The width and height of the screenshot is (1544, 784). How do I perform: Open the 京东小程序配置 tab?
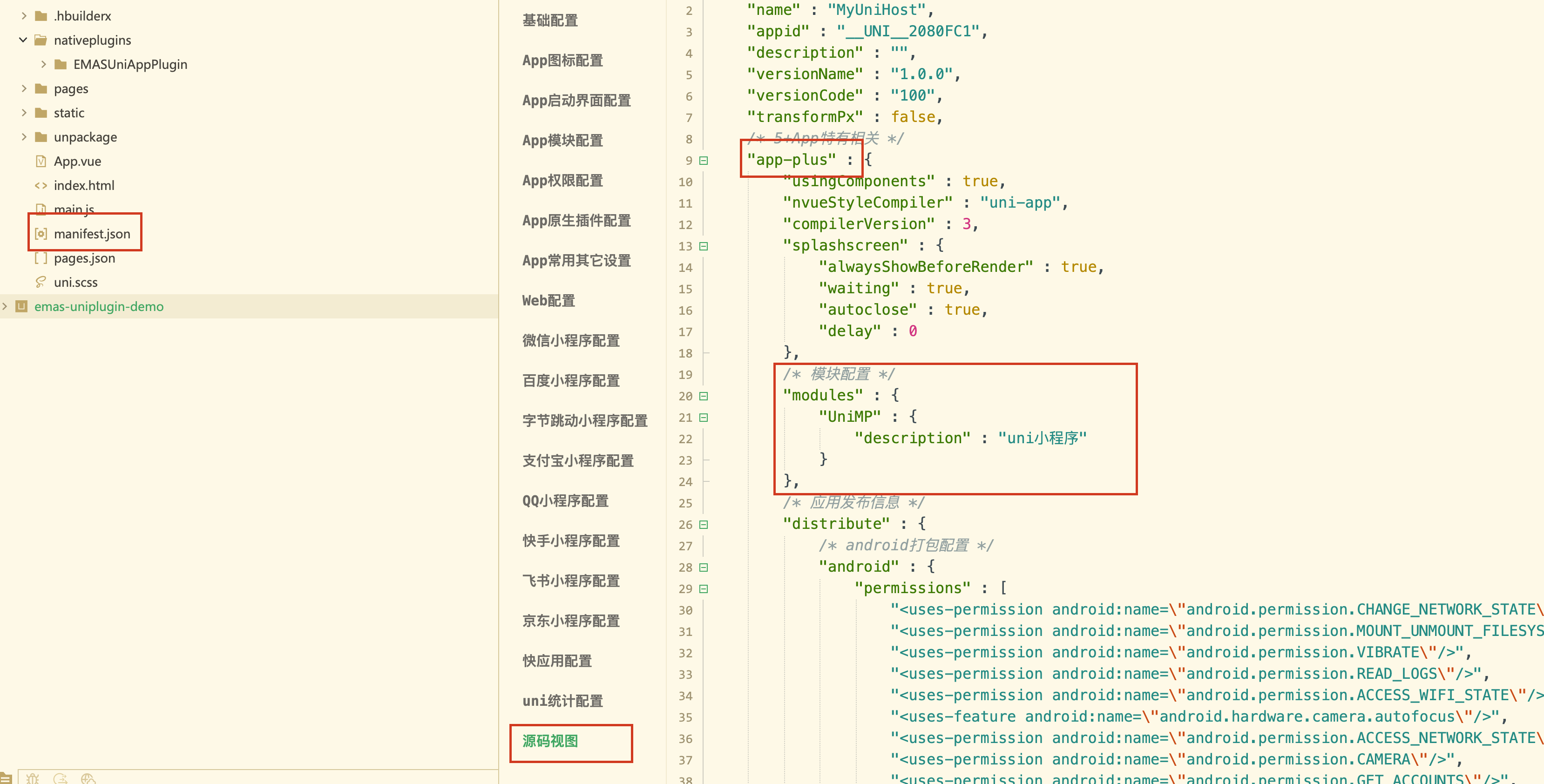[570, 621]
